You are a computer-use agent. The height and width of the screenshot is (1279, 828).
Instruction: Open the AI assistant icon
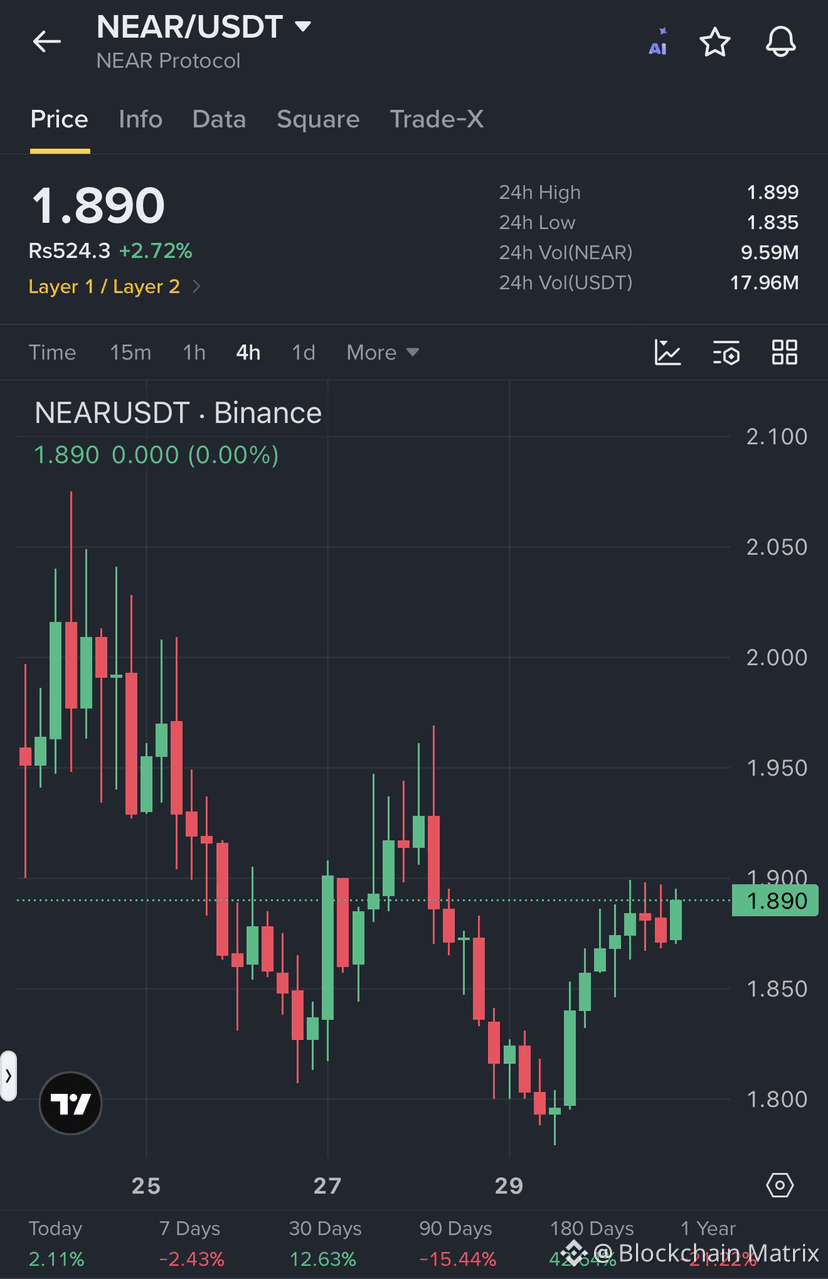[657, 42]
